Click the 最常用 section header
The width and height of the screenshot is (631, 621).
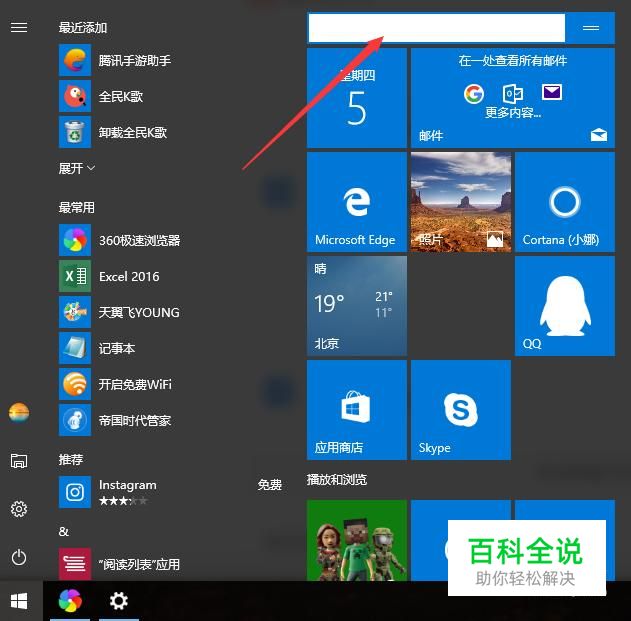click(x=76, y=207)
